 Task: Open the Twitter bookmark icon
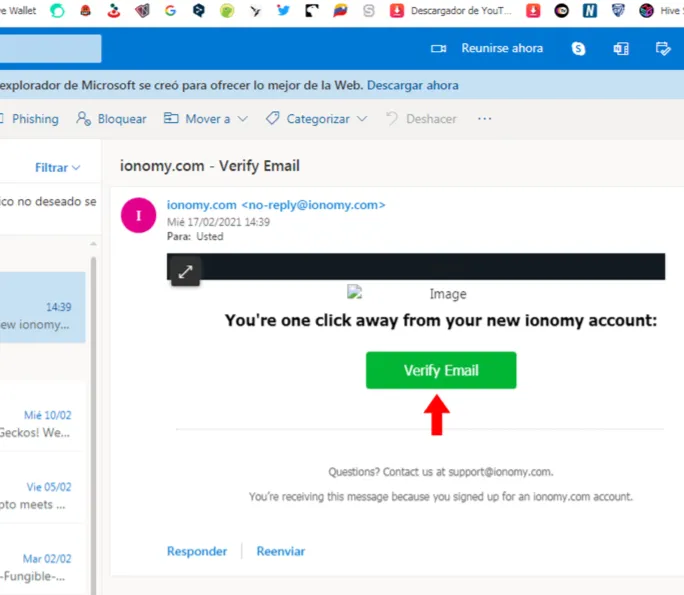click(284, 10)
